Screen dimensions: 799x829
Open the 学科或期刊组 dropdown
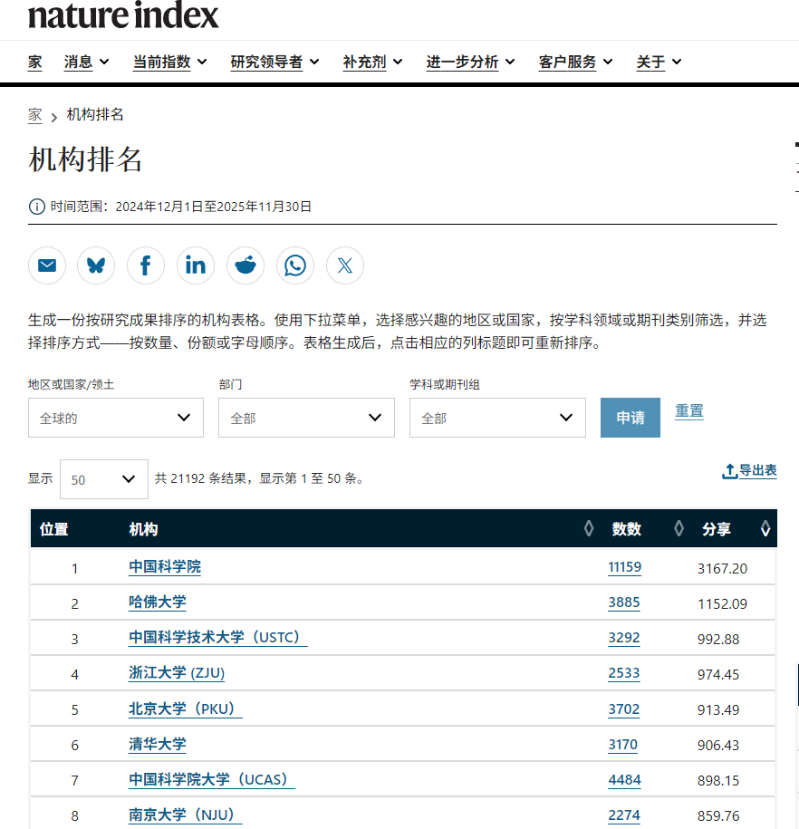coord(497,418)
